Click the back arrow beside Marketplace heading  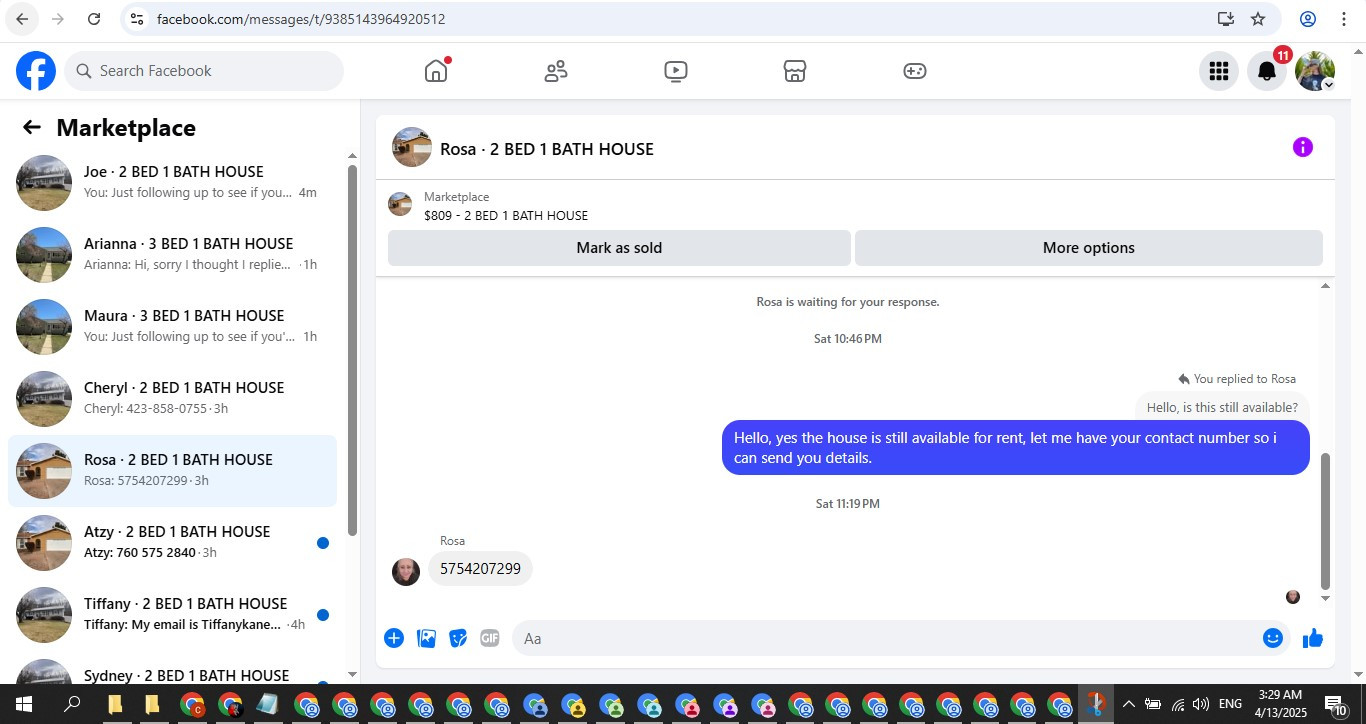pyautogui.click(x=32, y=127)
